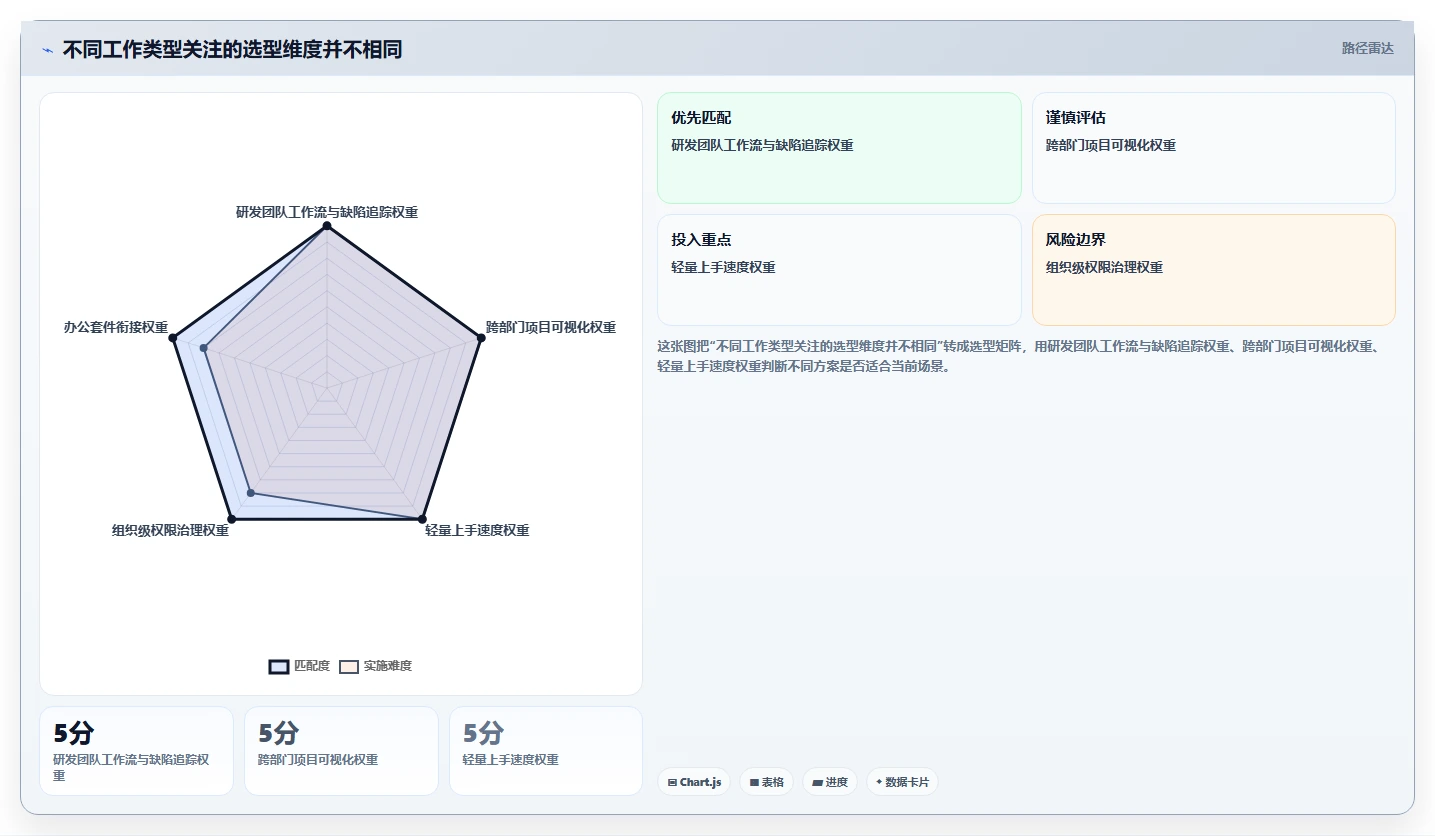Click radar axis label 轻量上手速度权重
This screenshot has height=836, width=1435.
(477, 530)
